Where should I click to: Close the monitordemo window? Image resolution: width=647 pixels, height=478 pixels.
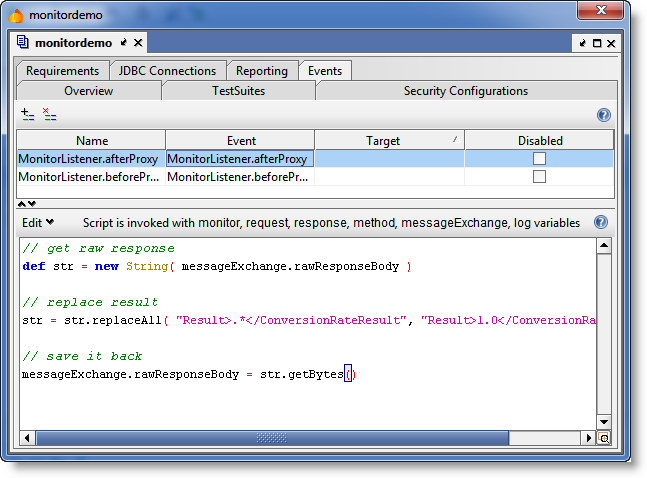(600, 10)
